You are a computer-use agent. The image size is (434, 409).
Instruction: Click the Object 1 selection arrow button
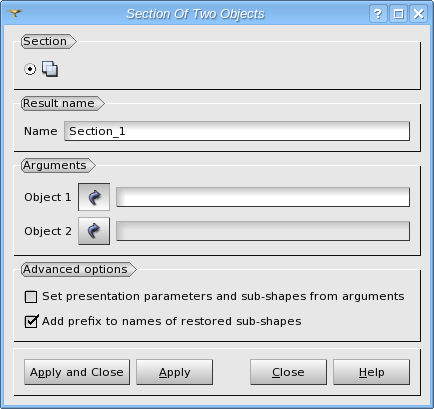[94, 197]
